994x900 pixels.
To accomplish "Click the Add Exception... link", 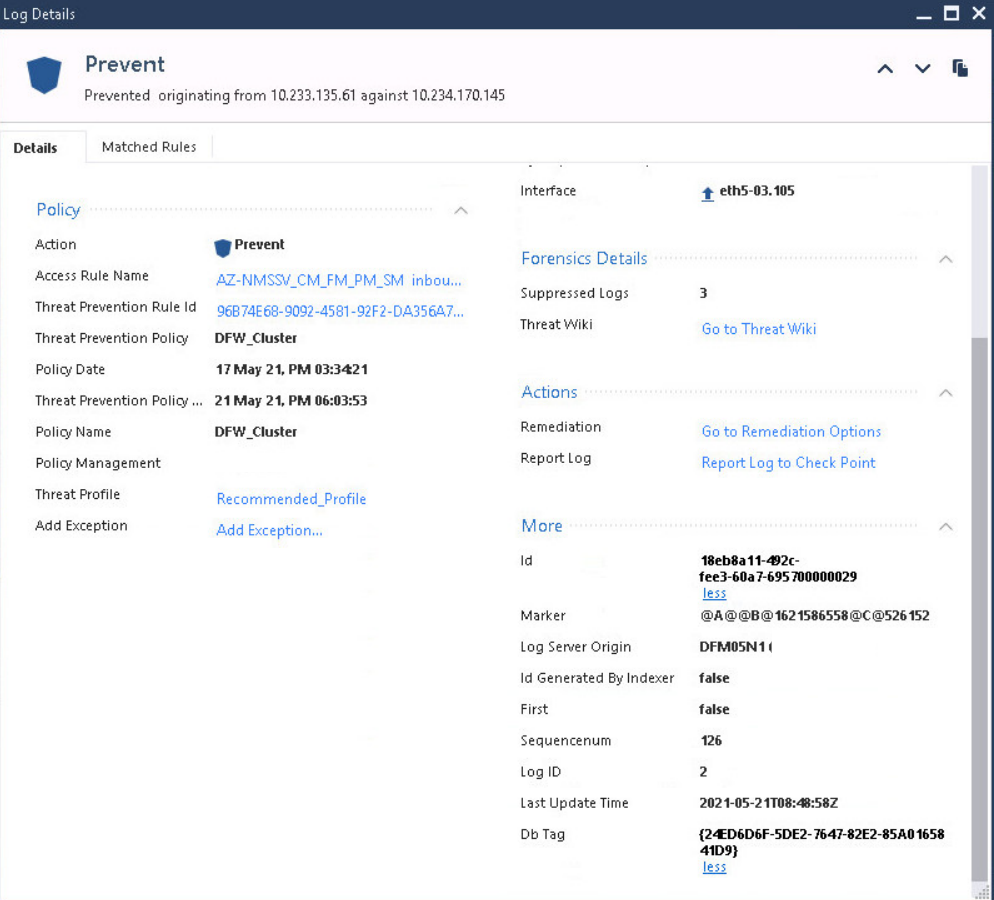I will 269,530.
